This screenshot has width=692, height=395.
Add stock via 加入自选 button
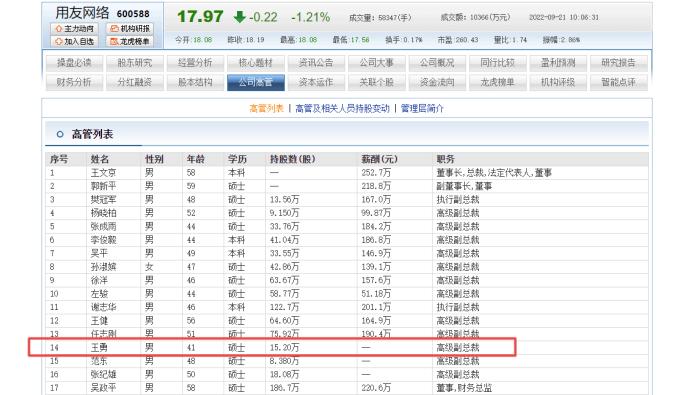(75, 41)
